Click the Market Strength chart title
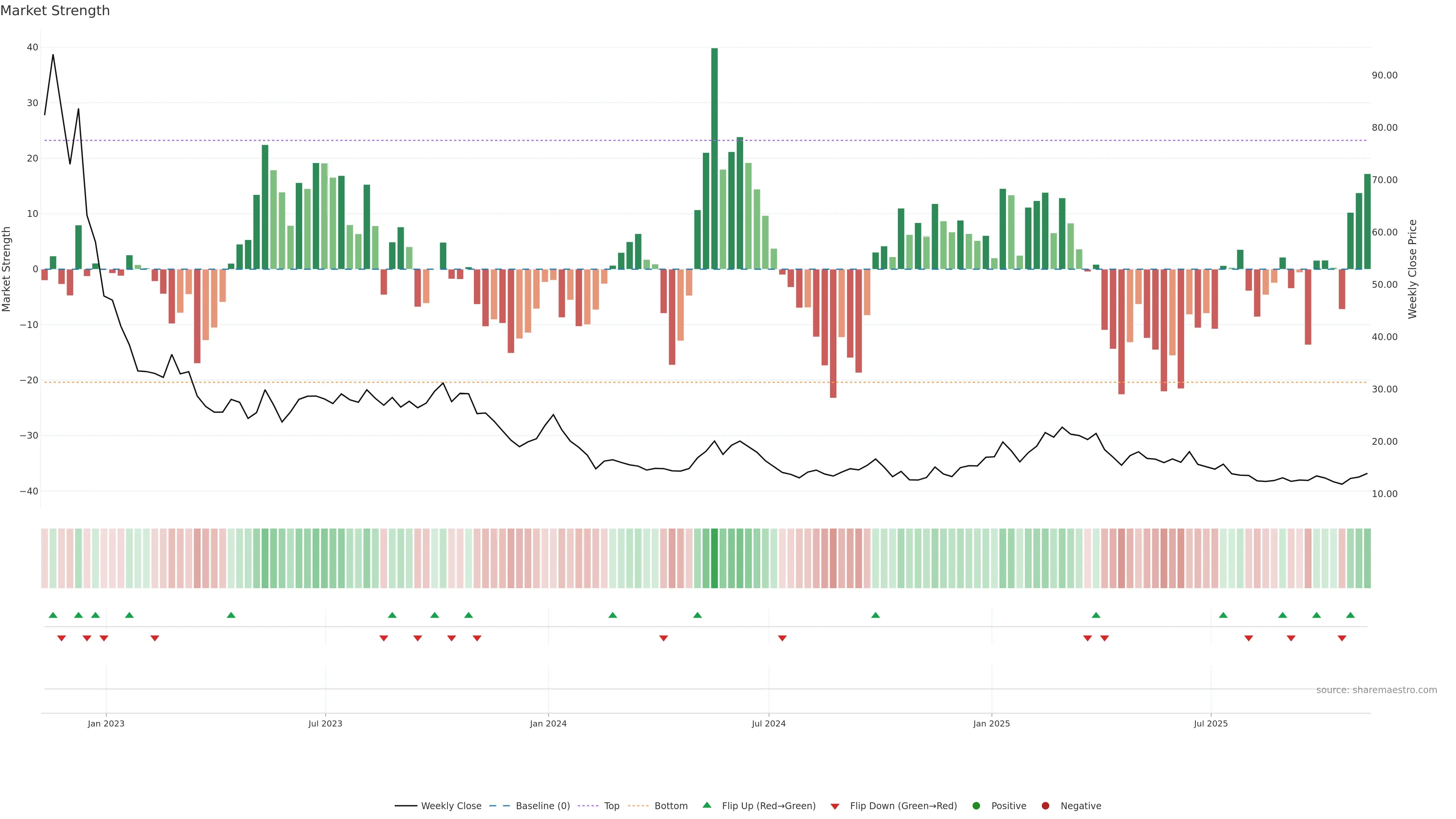The height and width of the screenshot is (819, 1456). 55,11
